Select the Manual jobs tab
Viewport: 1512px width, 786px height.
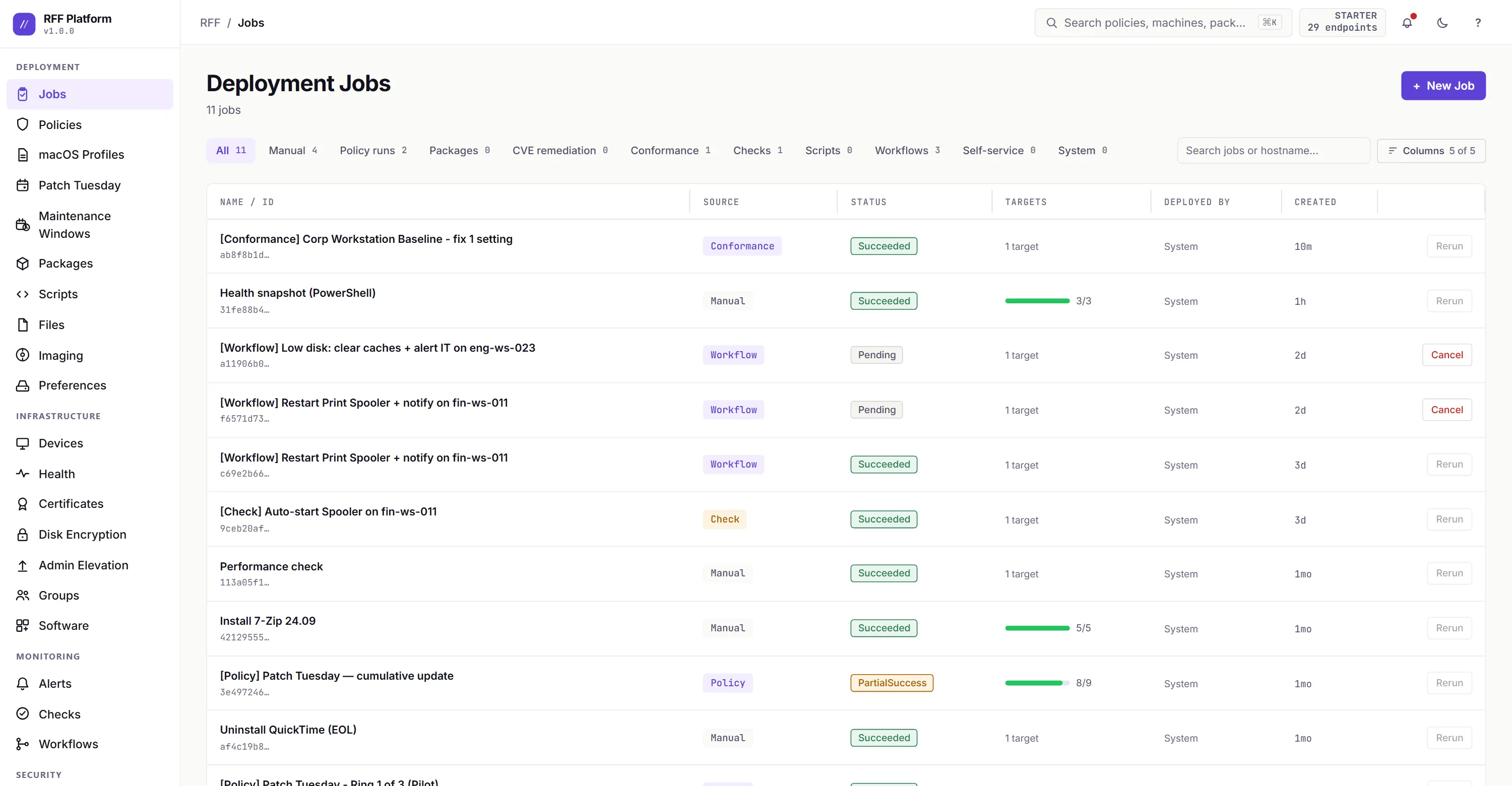coord(292,151)
